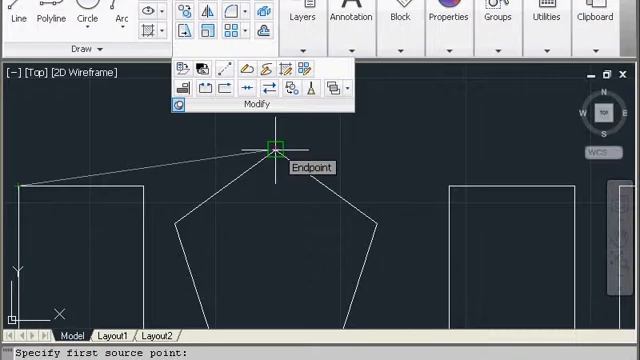Click the Join tool icon
Viewport: 640px width, 360px height.
247,88
